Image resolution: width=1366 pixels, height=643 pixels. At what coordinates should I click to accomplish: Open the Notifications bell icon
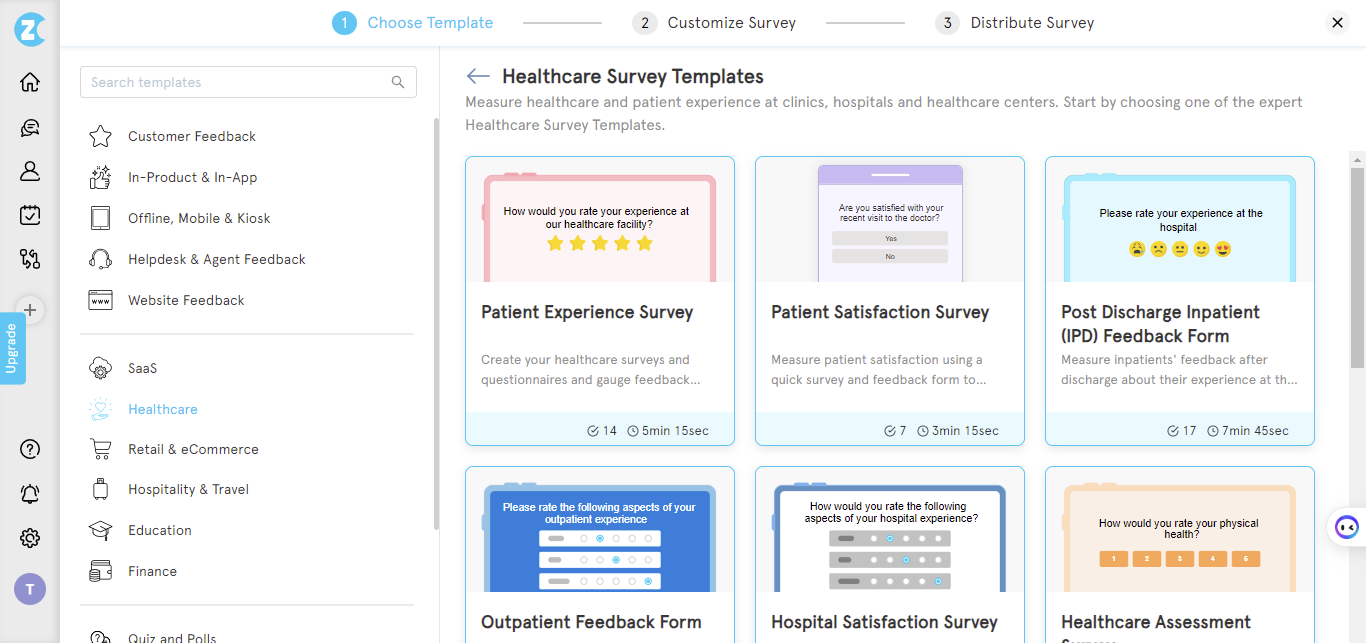tap(29, 493)
